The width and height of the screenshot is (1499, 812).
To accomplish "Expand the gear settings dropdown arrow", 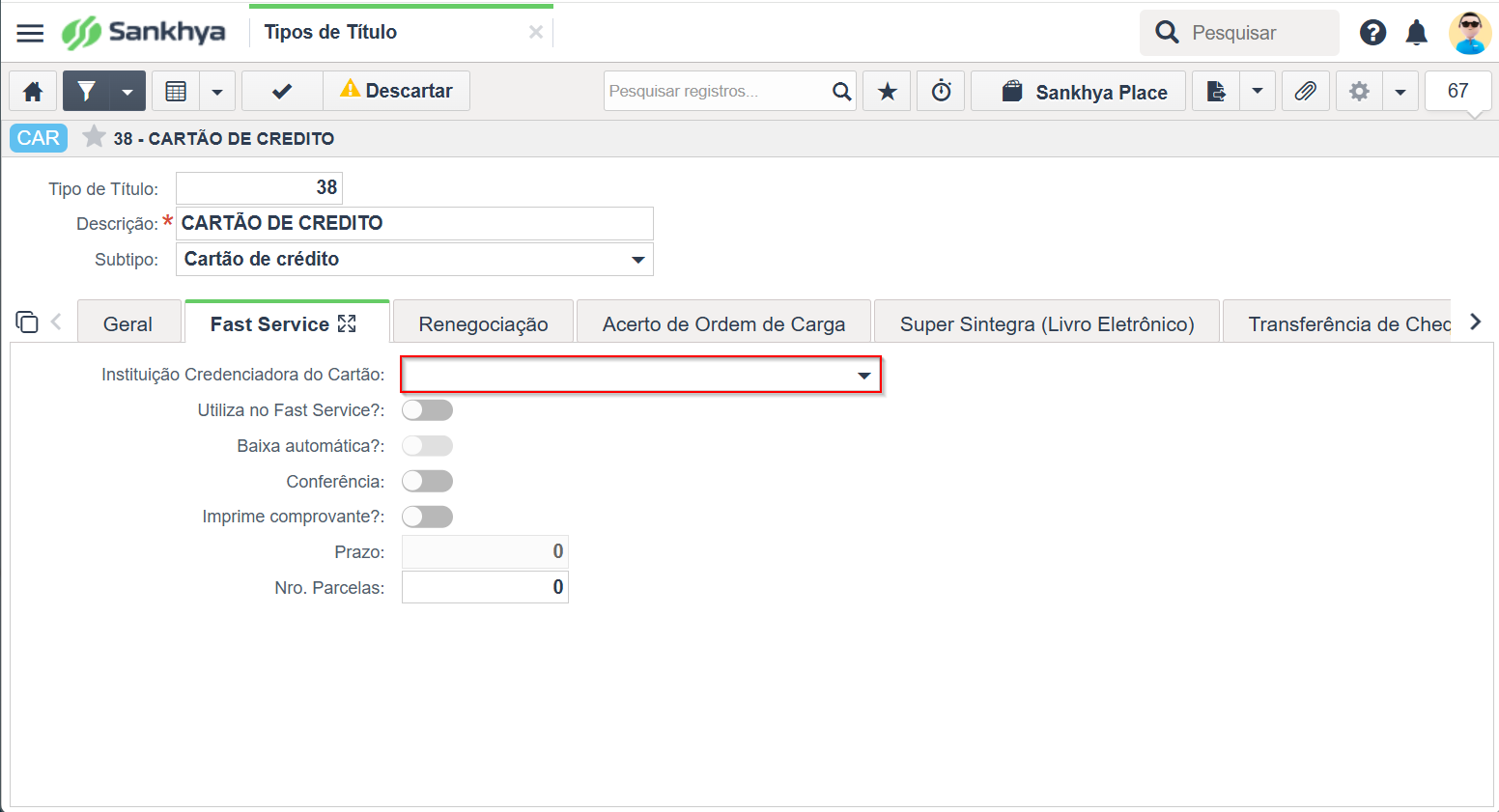I will [x=1400, y=92].
